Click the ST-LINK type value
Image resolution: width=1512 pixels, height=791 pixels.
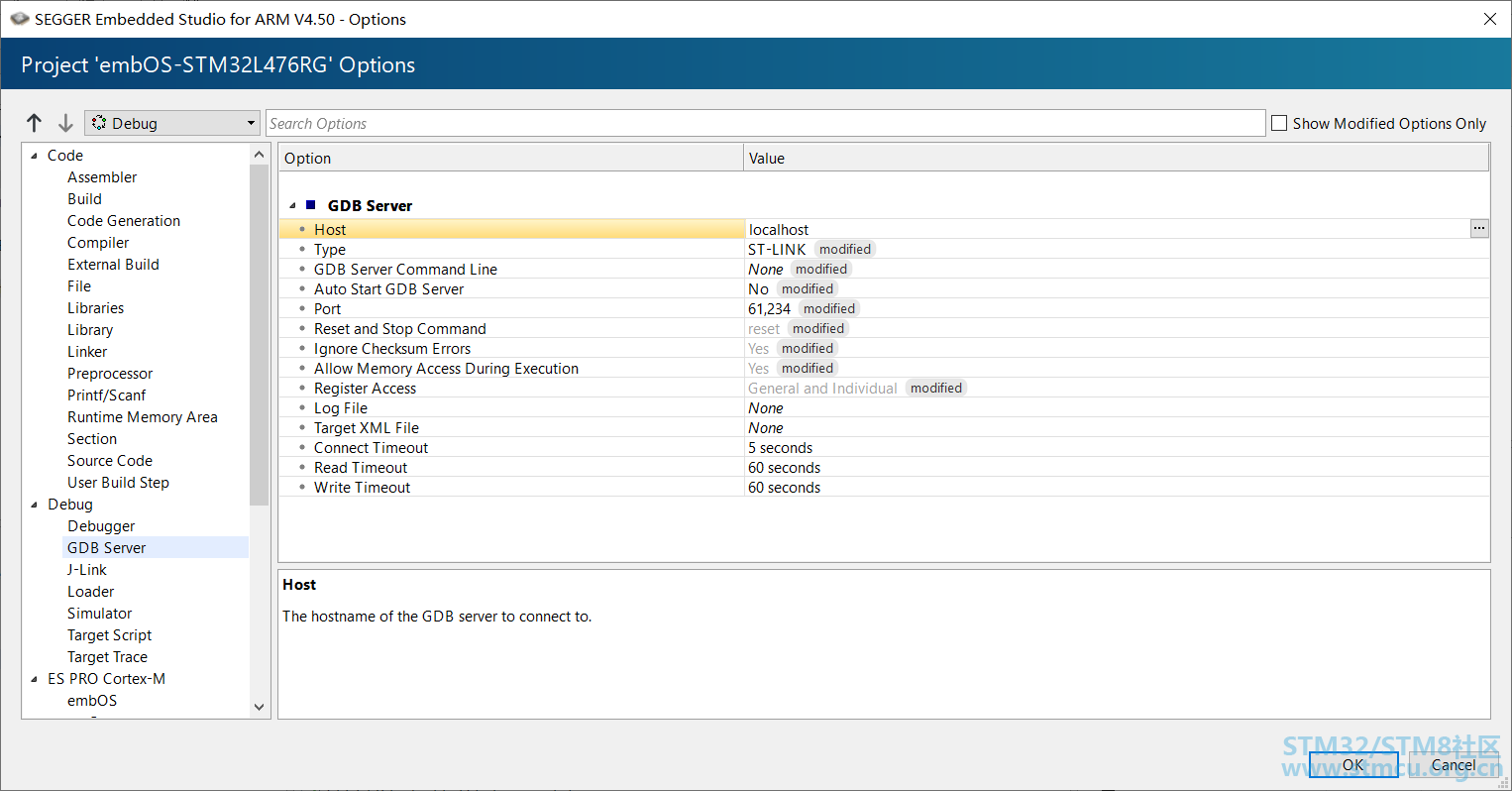[x=777, y=250]
